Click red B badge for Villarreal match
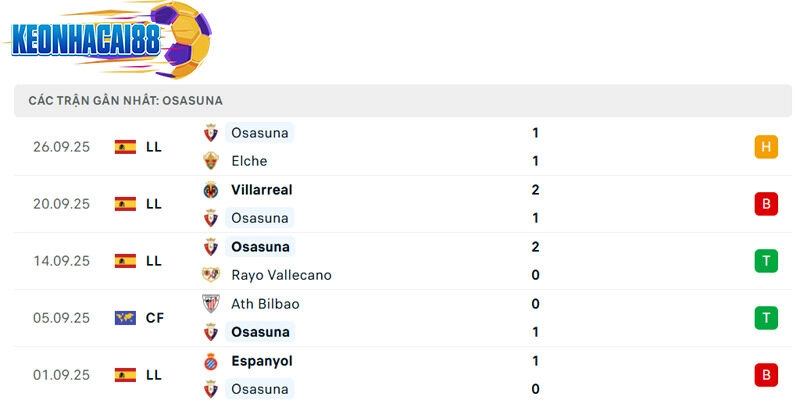 point(766,204)
